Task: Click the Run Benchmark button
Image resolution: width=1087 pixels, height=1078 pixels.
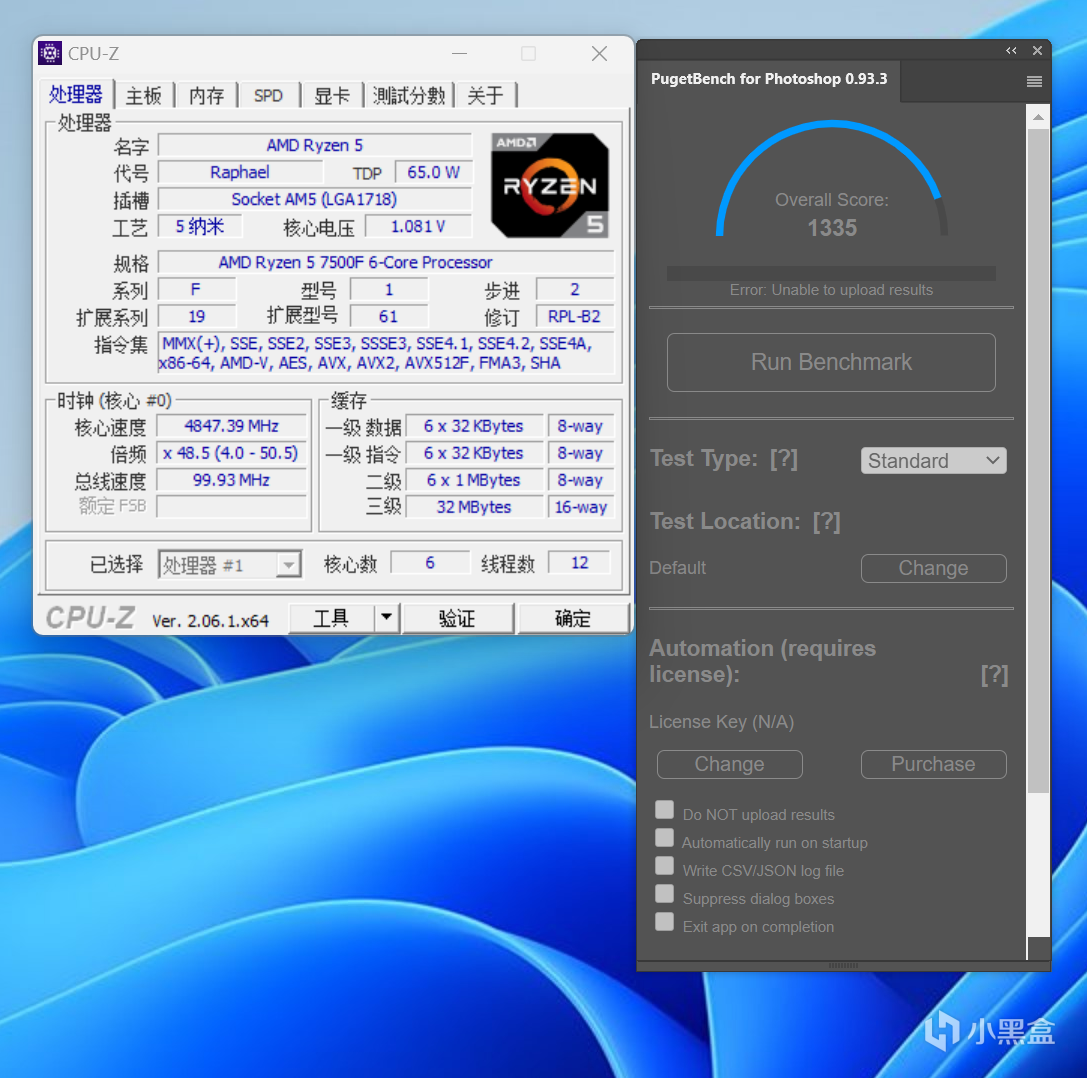Action: (831, 362)
